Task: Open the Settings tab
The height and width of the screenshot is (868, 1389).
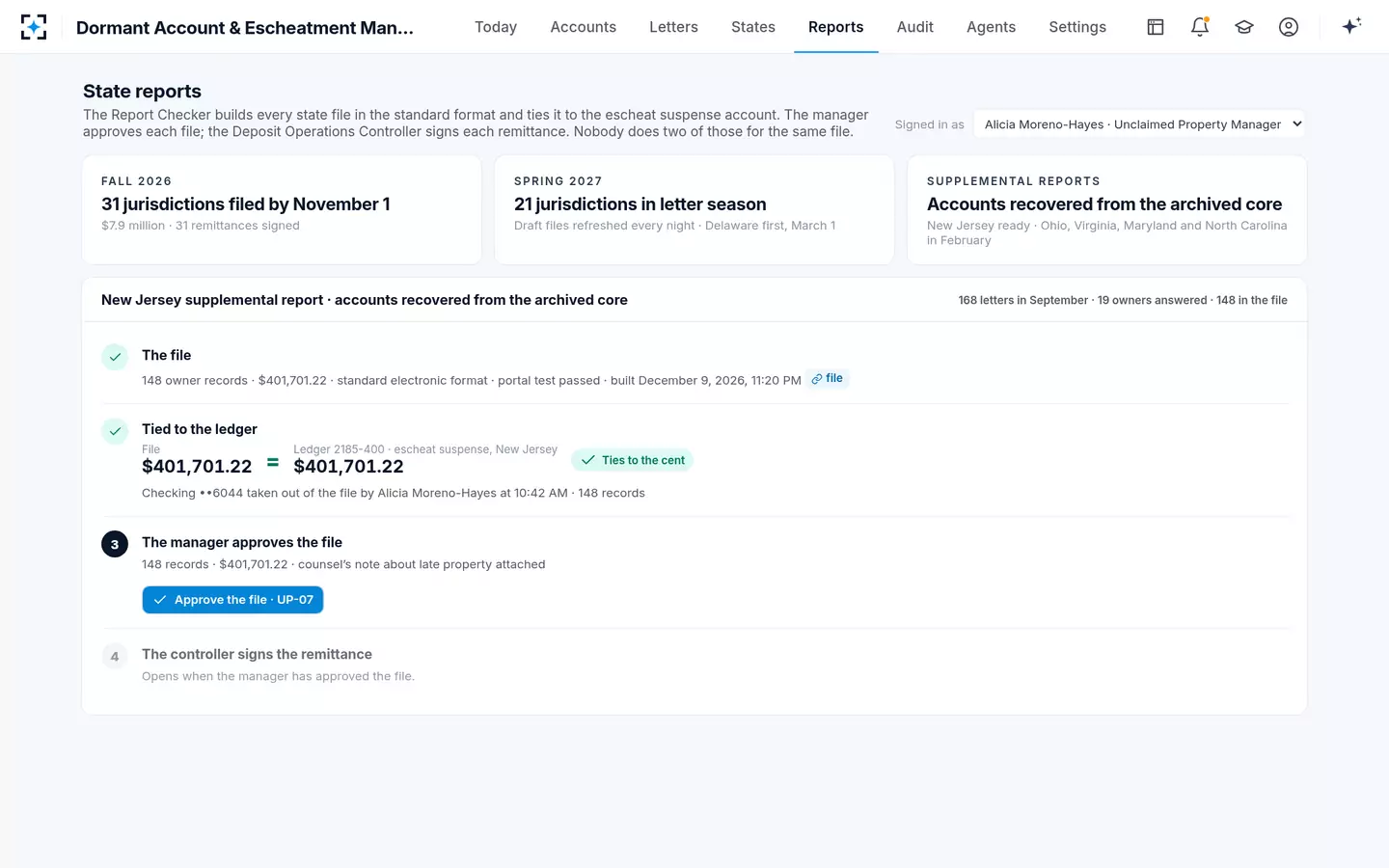Action: point(1077,27)
